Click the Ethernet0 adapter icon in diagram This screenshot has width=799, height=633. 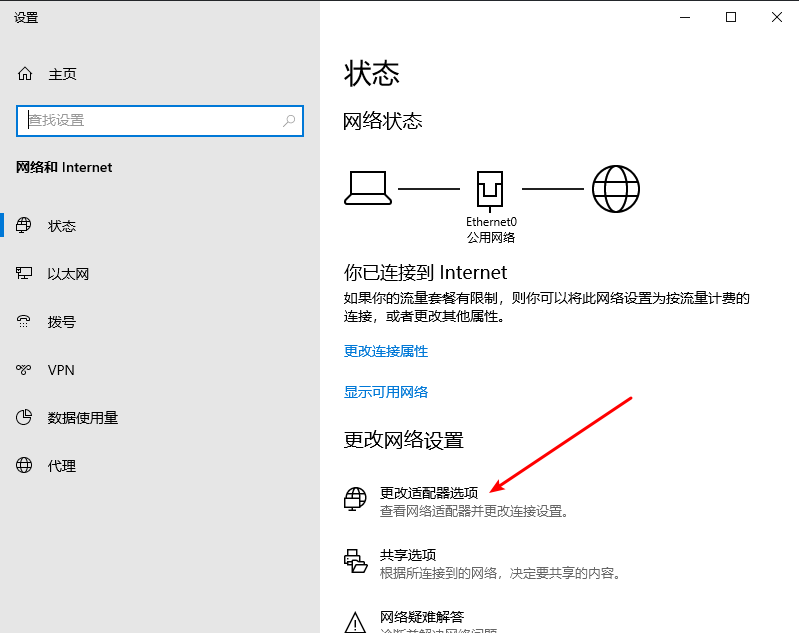(490, 191)
